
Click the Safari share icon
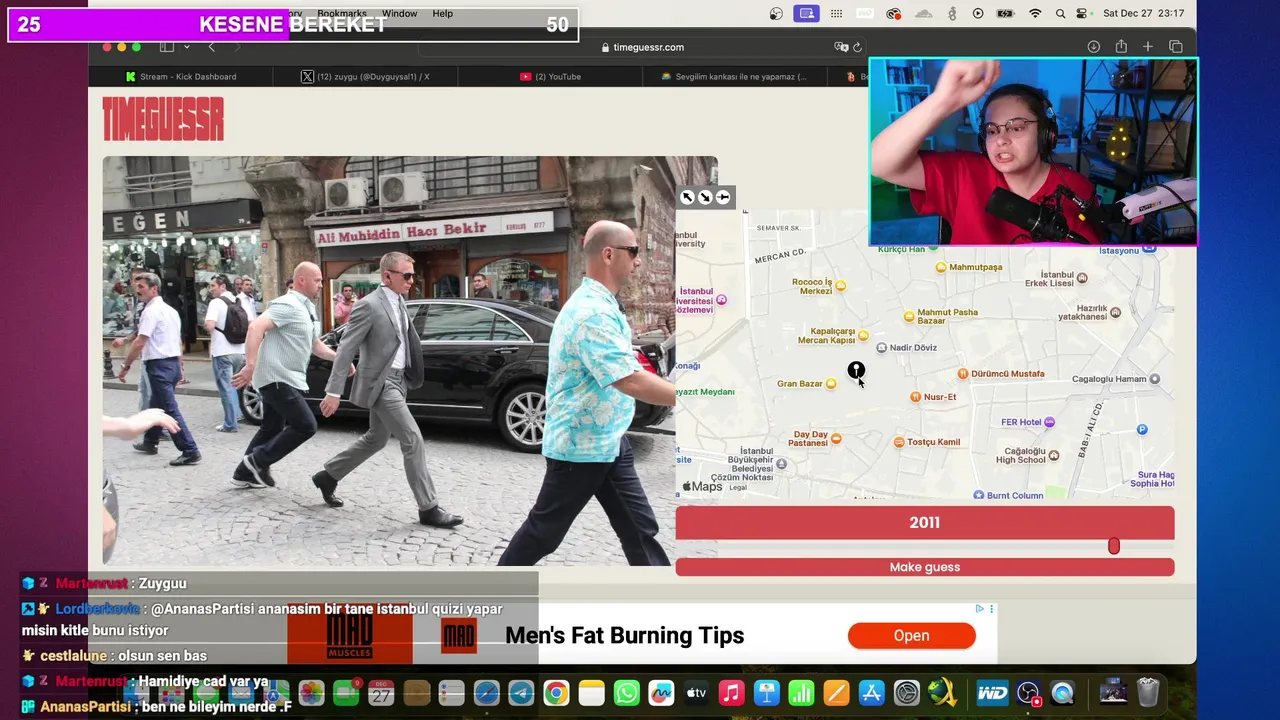pyautogui.click(x=1121, y=47)
